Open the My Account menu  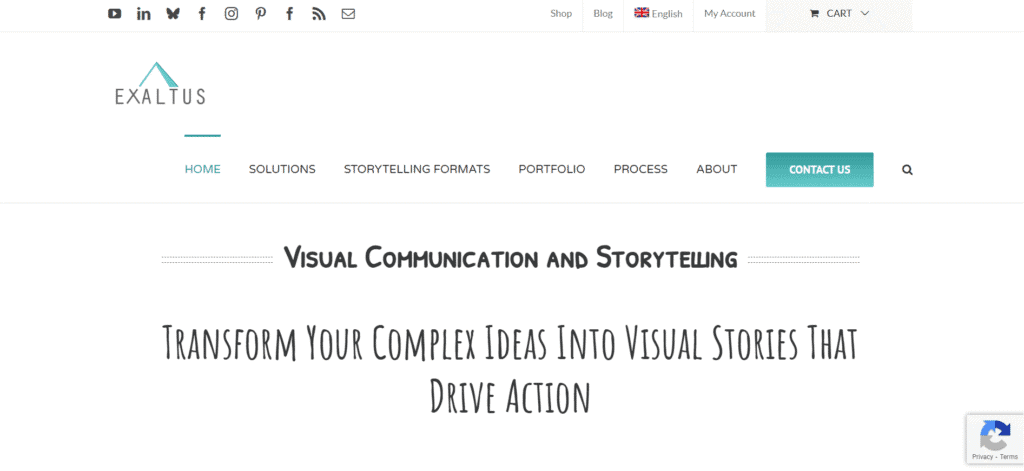[x=729, y=14]
